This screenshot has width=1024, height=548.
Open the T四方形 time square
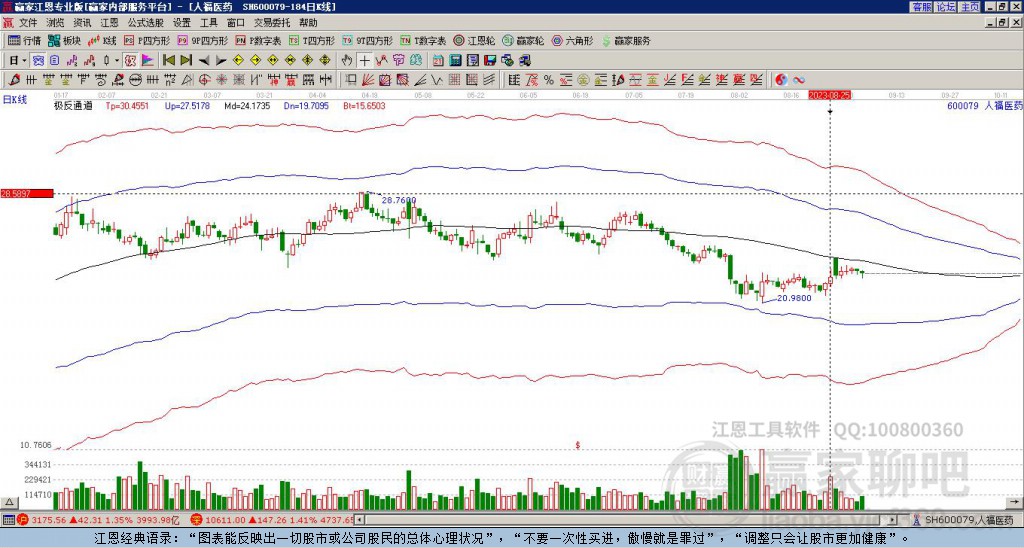[x=312, y=40]
